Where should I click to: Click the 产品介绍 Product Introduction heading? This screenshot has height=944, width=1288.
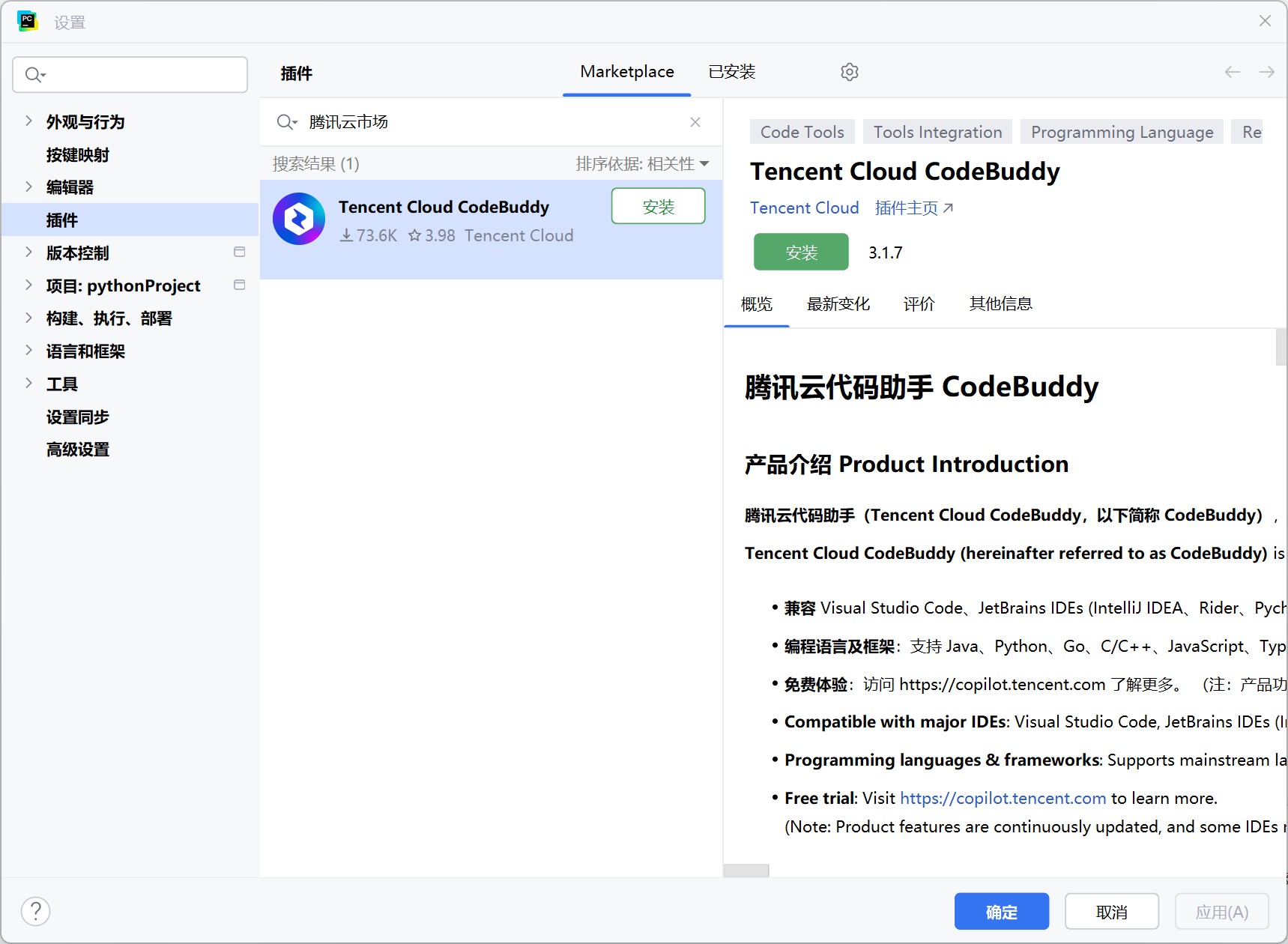point(907,465)
